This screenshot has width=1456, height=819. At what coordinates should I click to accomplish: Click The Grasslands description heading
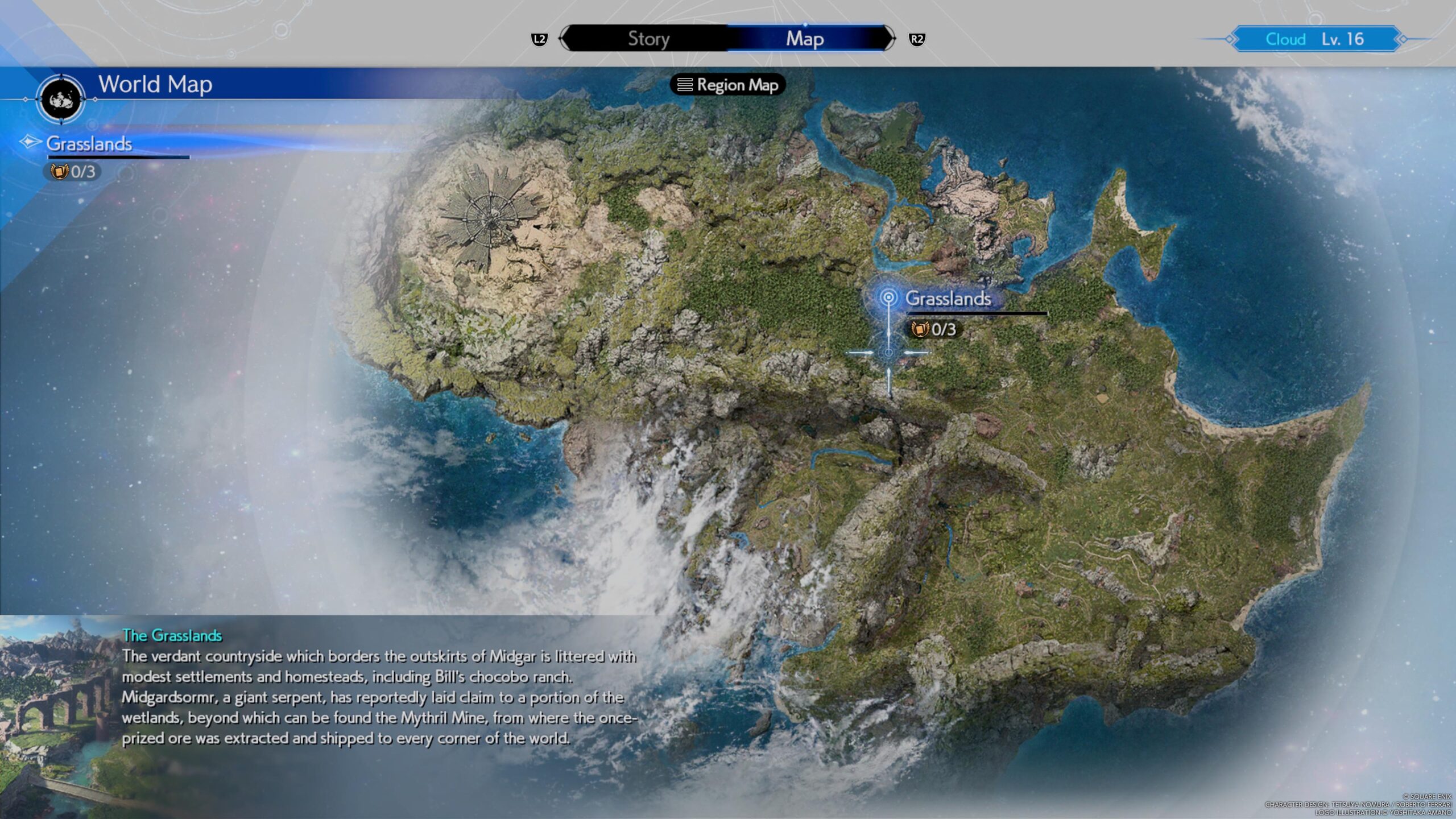tap(172, 635)
